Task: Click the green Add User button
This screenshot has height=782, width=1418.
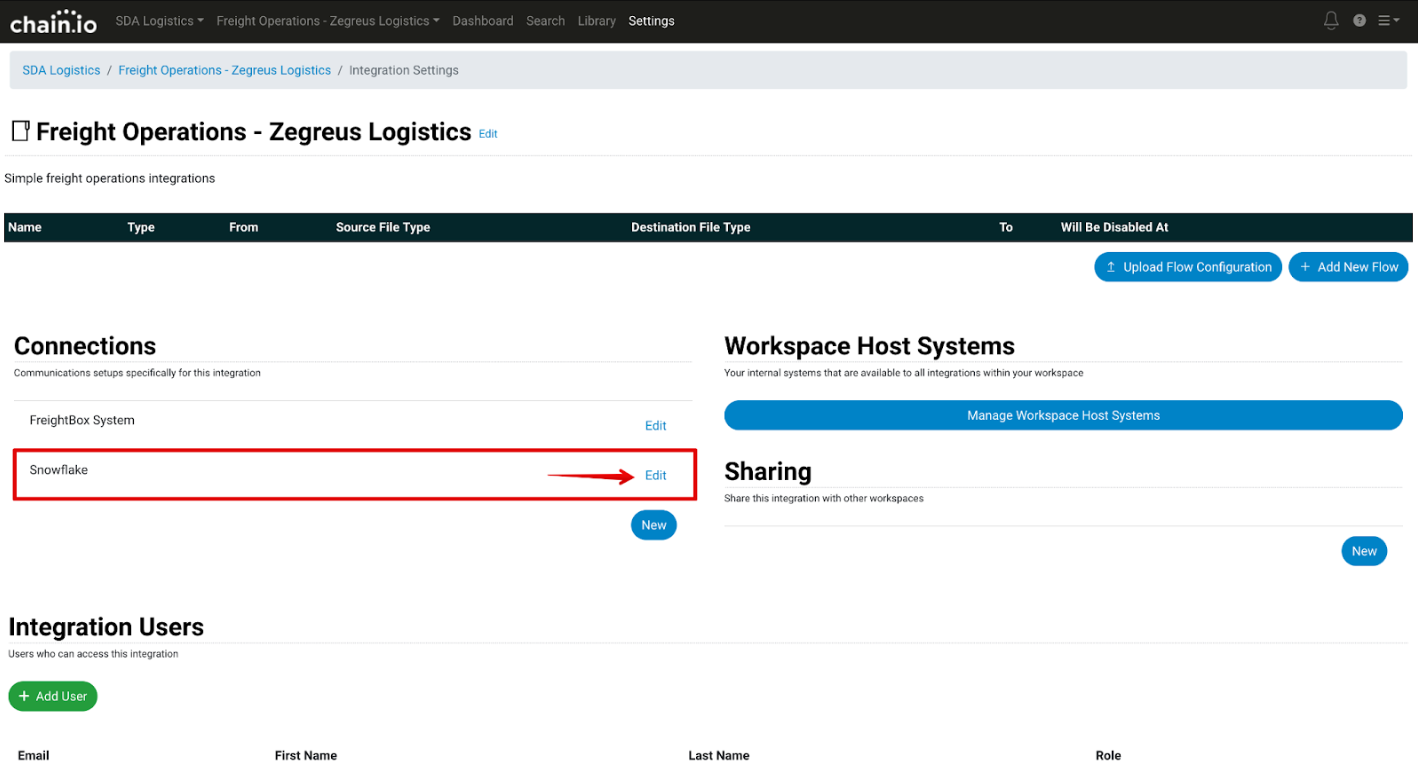Action: click(53, 696)
